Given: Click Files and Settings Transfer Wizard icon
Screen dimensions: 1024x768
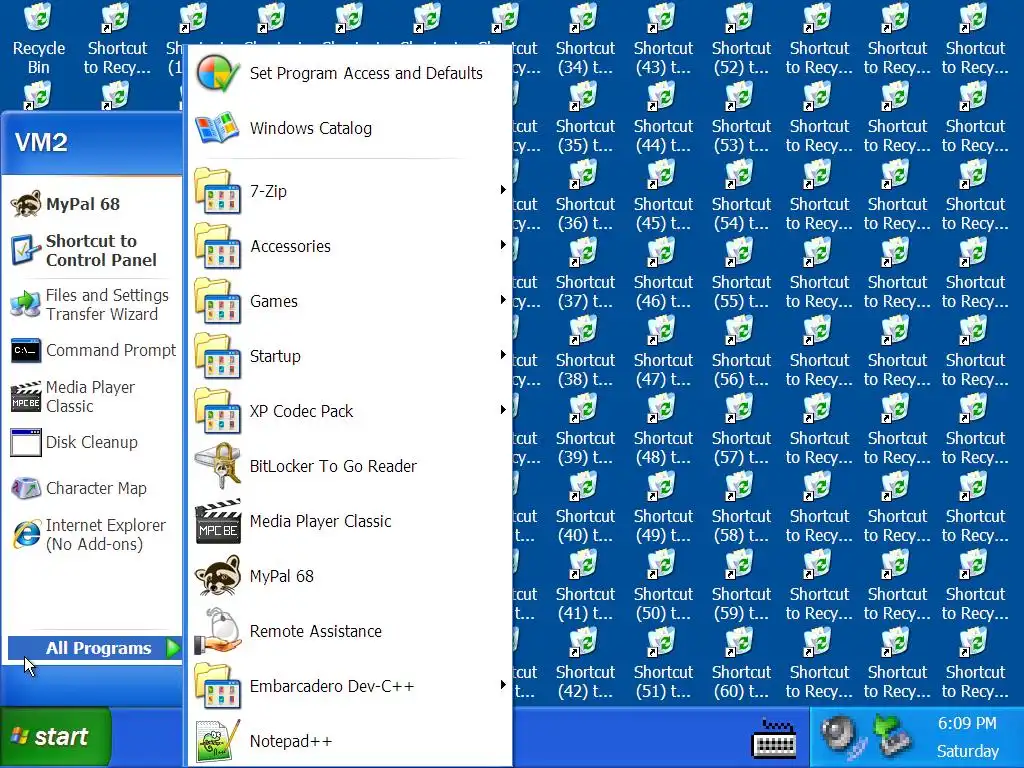Looking at the screenshot, I should tap(25, 304).
